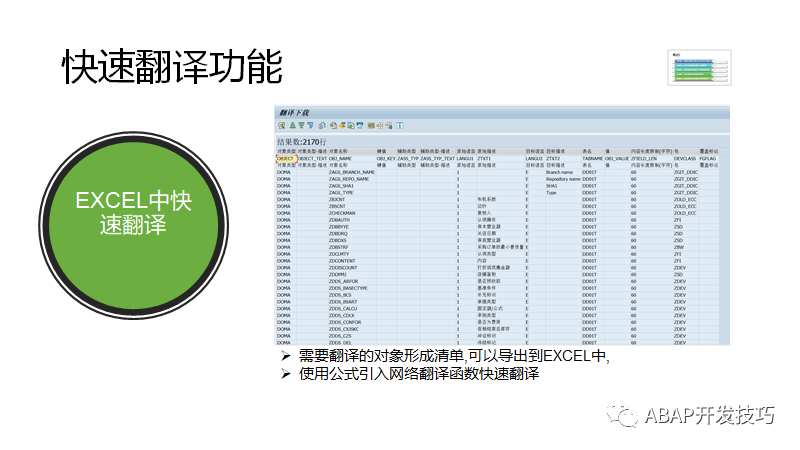
Task: Click the bullet starting 使用公式引入网络翻译函数
Action: pyautogui.click(x=419, y=373)
